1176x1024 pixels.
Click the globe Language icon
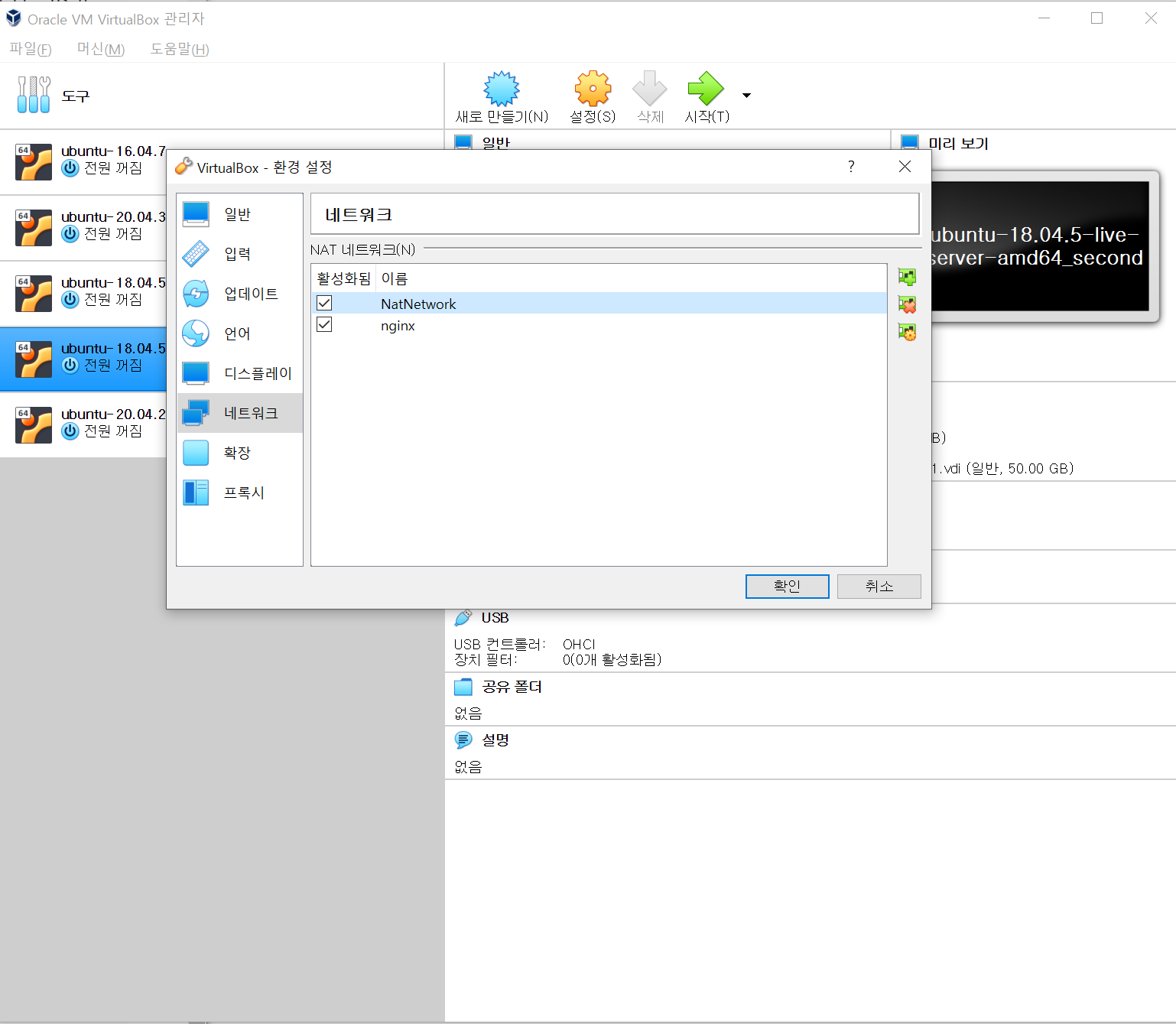196,333
